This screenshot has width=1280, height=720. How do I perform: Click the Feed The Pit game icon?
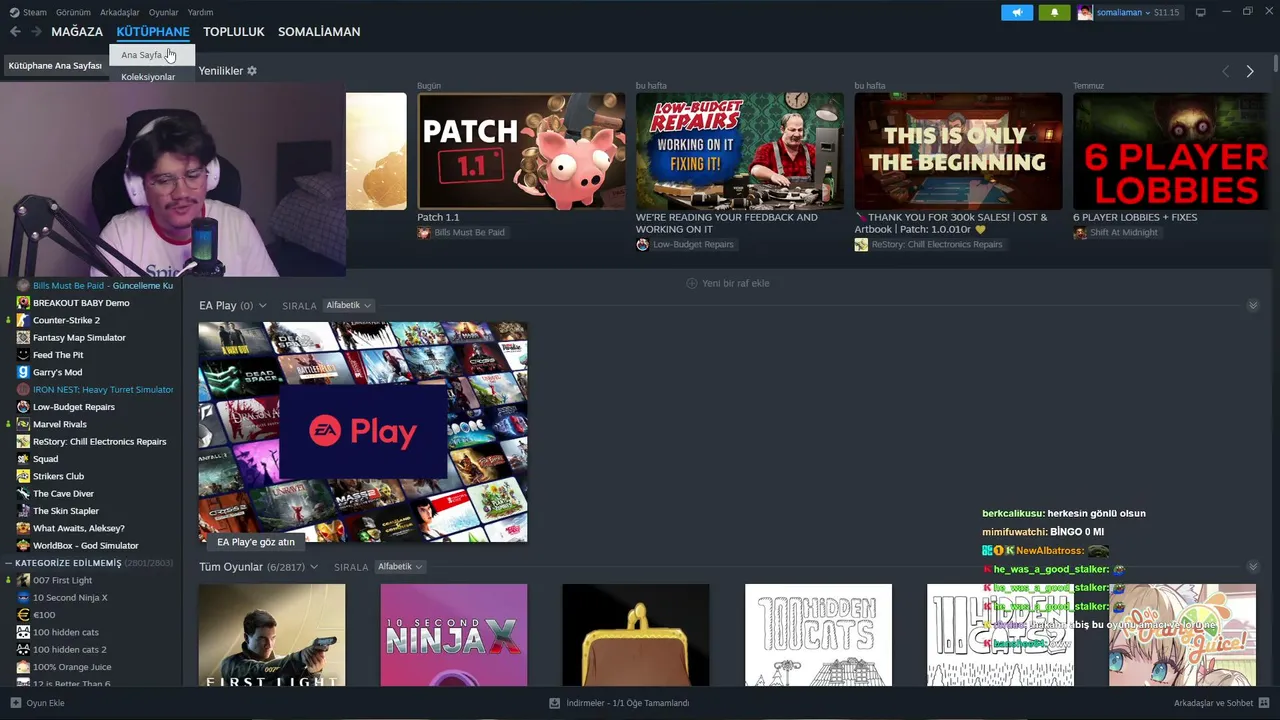pos(23,355)
